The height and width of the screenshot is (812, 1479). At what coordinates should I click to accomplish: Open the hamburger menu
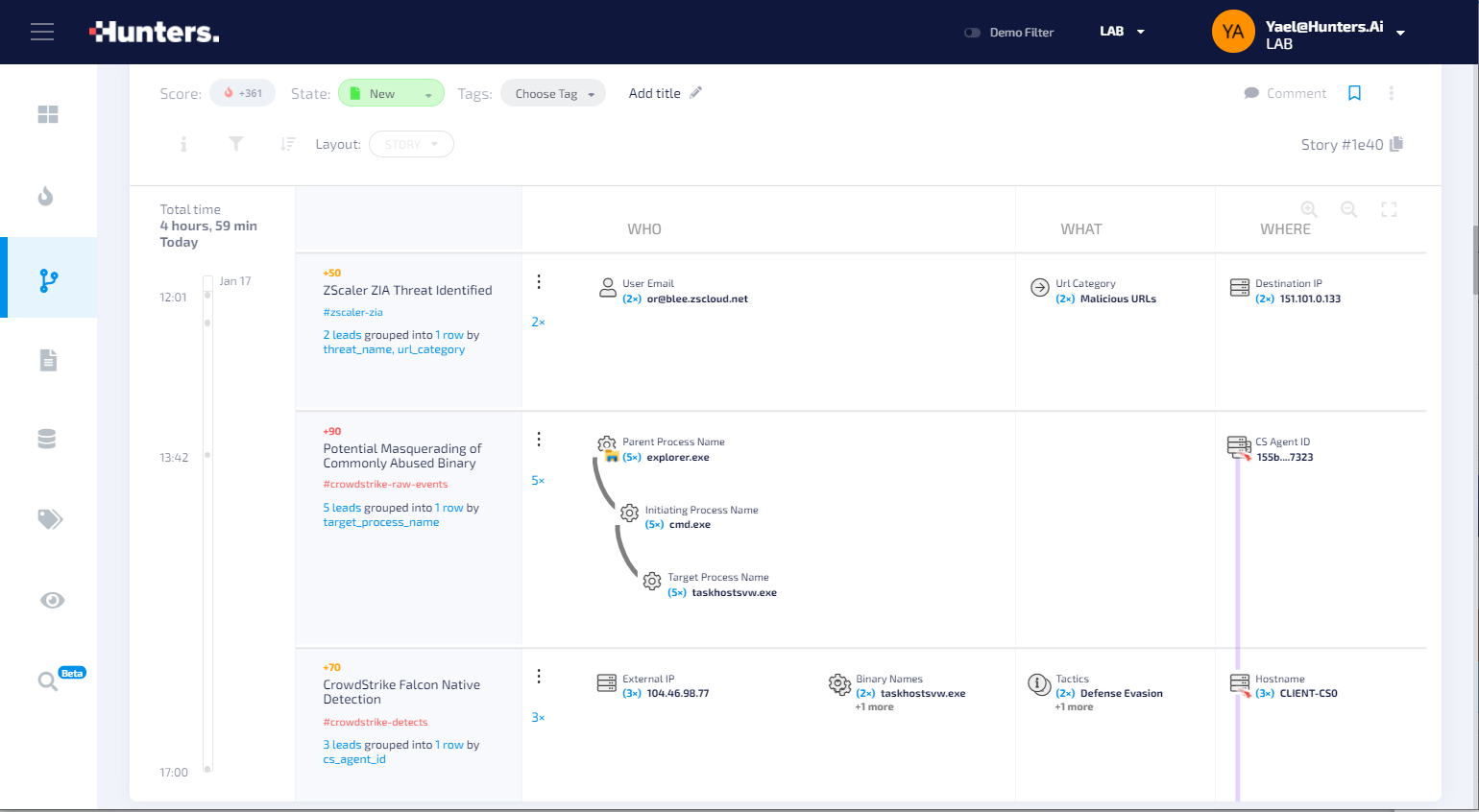point(42,32)
